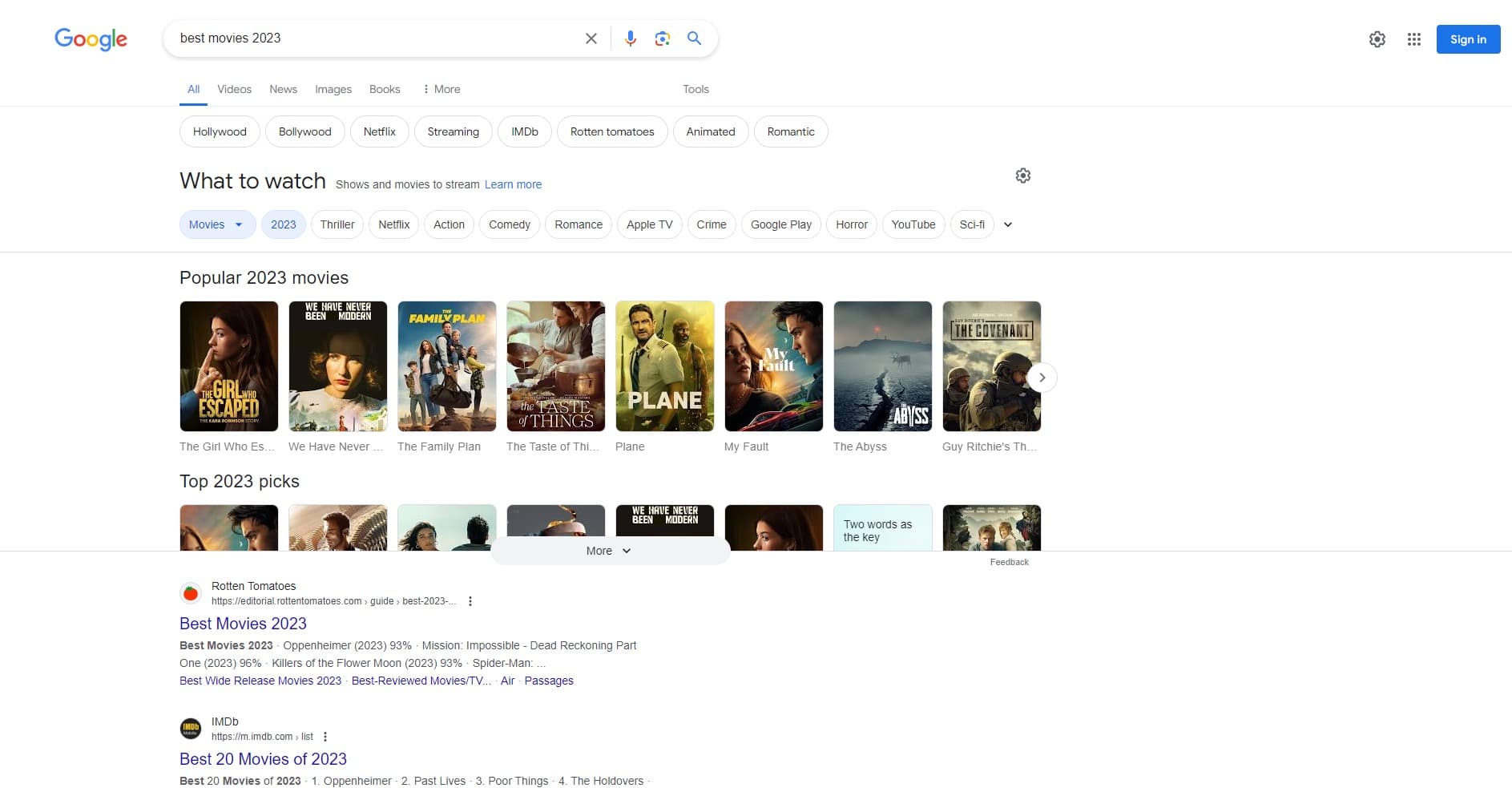Toggle Romance genre filter
Screen dimensions: 1512x788
579,224
